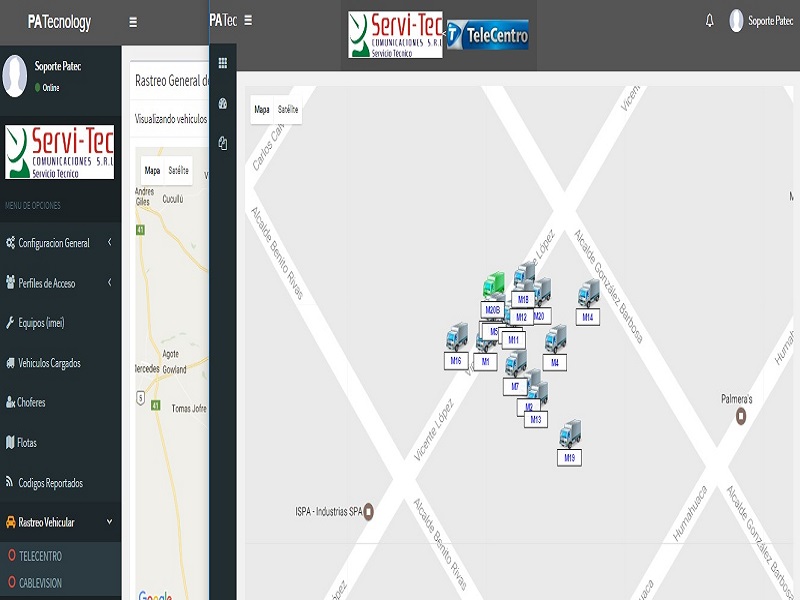Open Vehiculos Cargados from the sidebar
The width and height of the screenshot is (800, 600).
(49, 363)
